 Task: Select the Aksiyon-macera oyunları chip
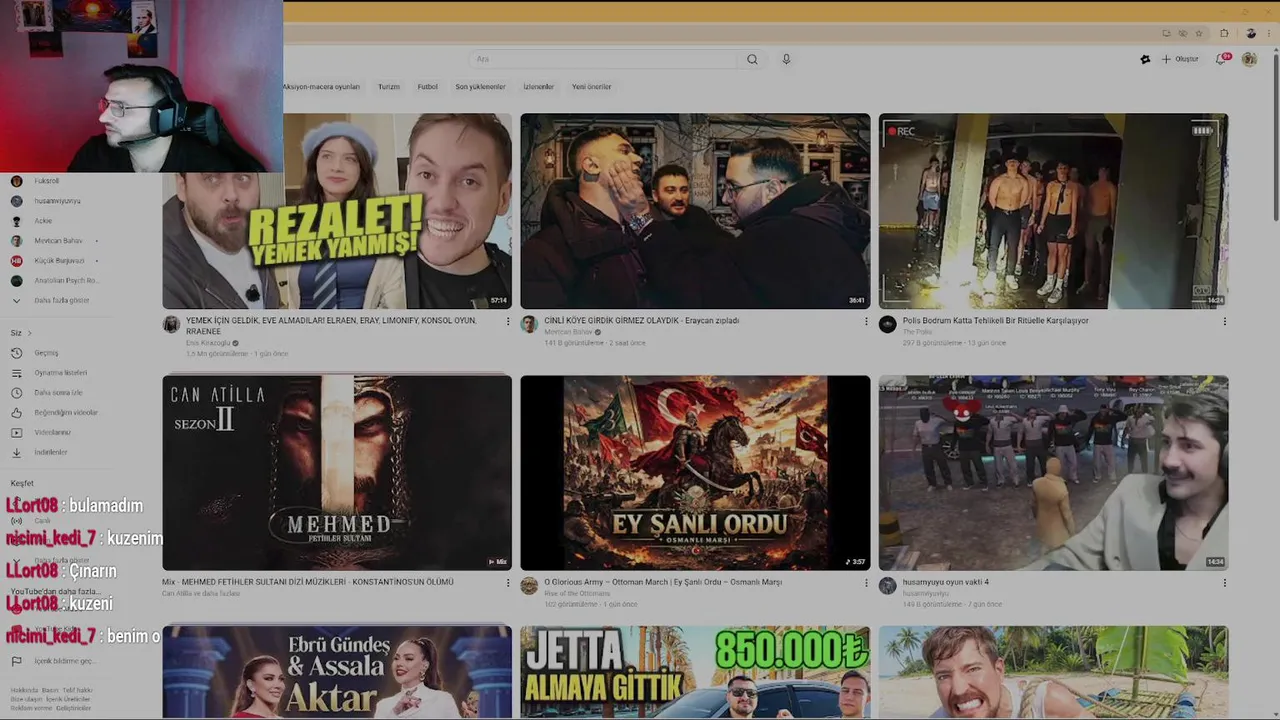coord(321,87)
